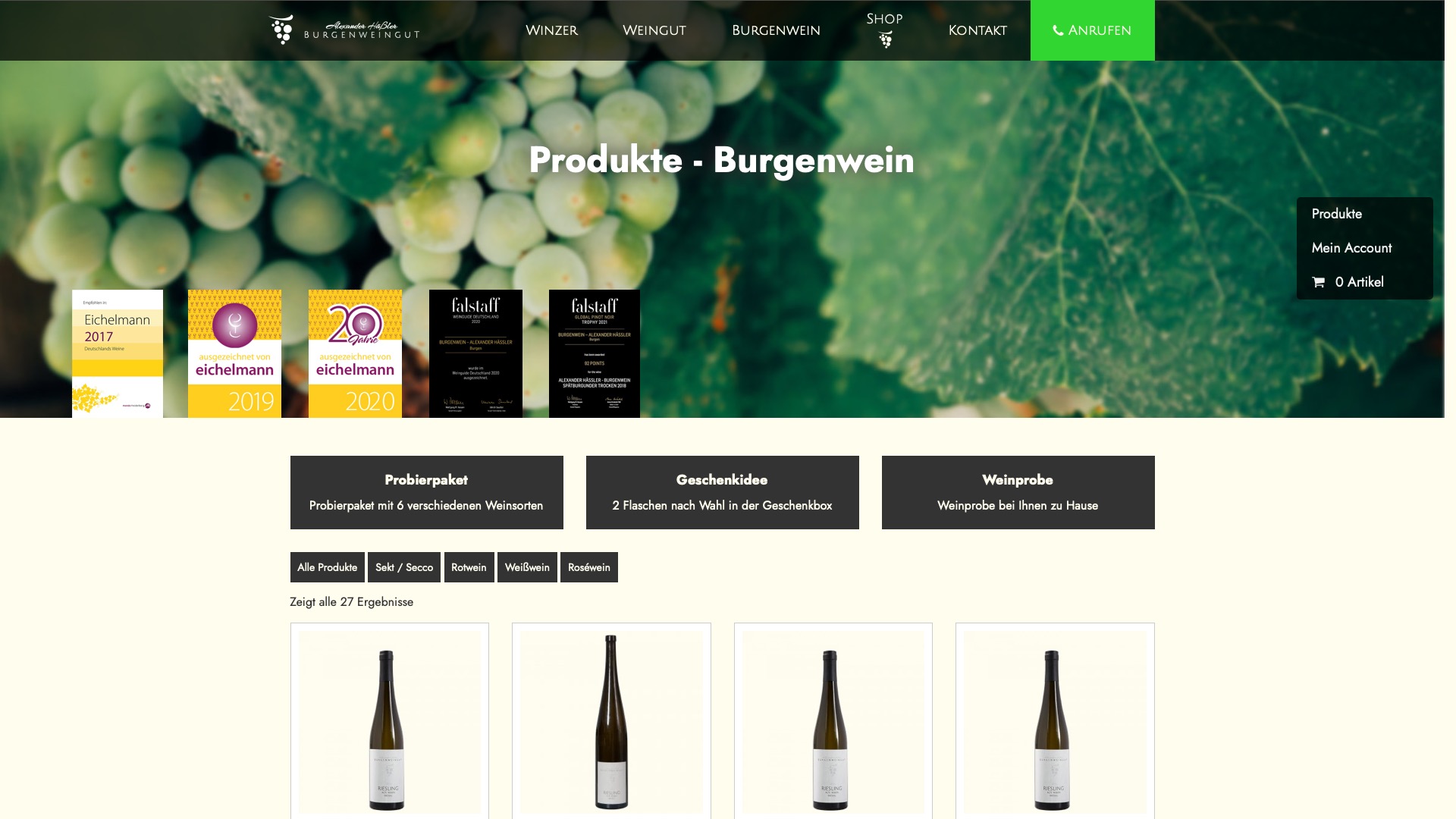Select the first Riesling bottle product
The width and height of the screenshot is (1456, 819).
[390, 722]
